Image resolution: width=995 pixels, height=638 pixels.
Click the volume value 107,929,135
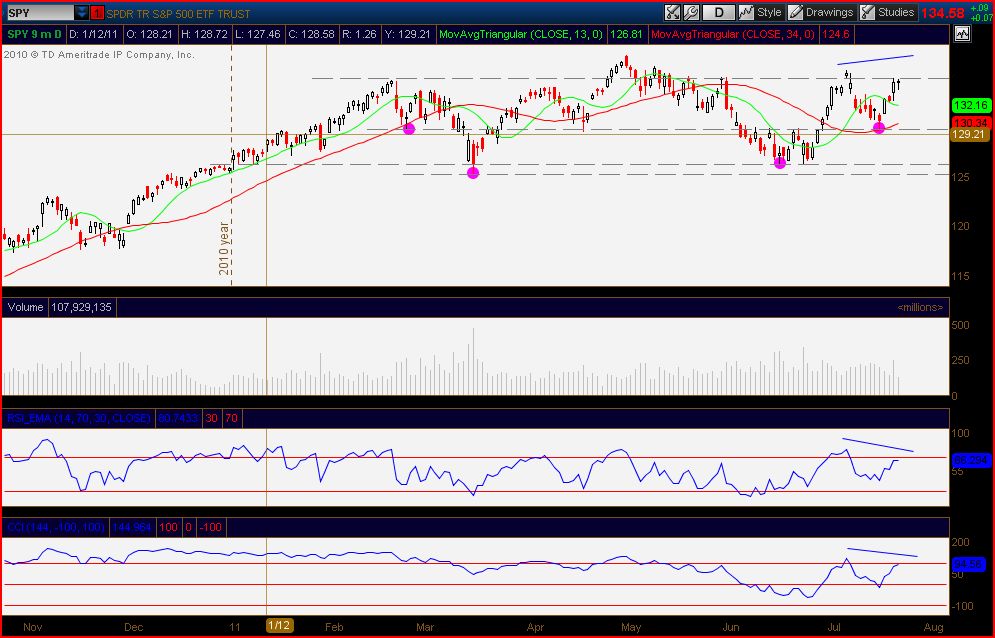81,307
